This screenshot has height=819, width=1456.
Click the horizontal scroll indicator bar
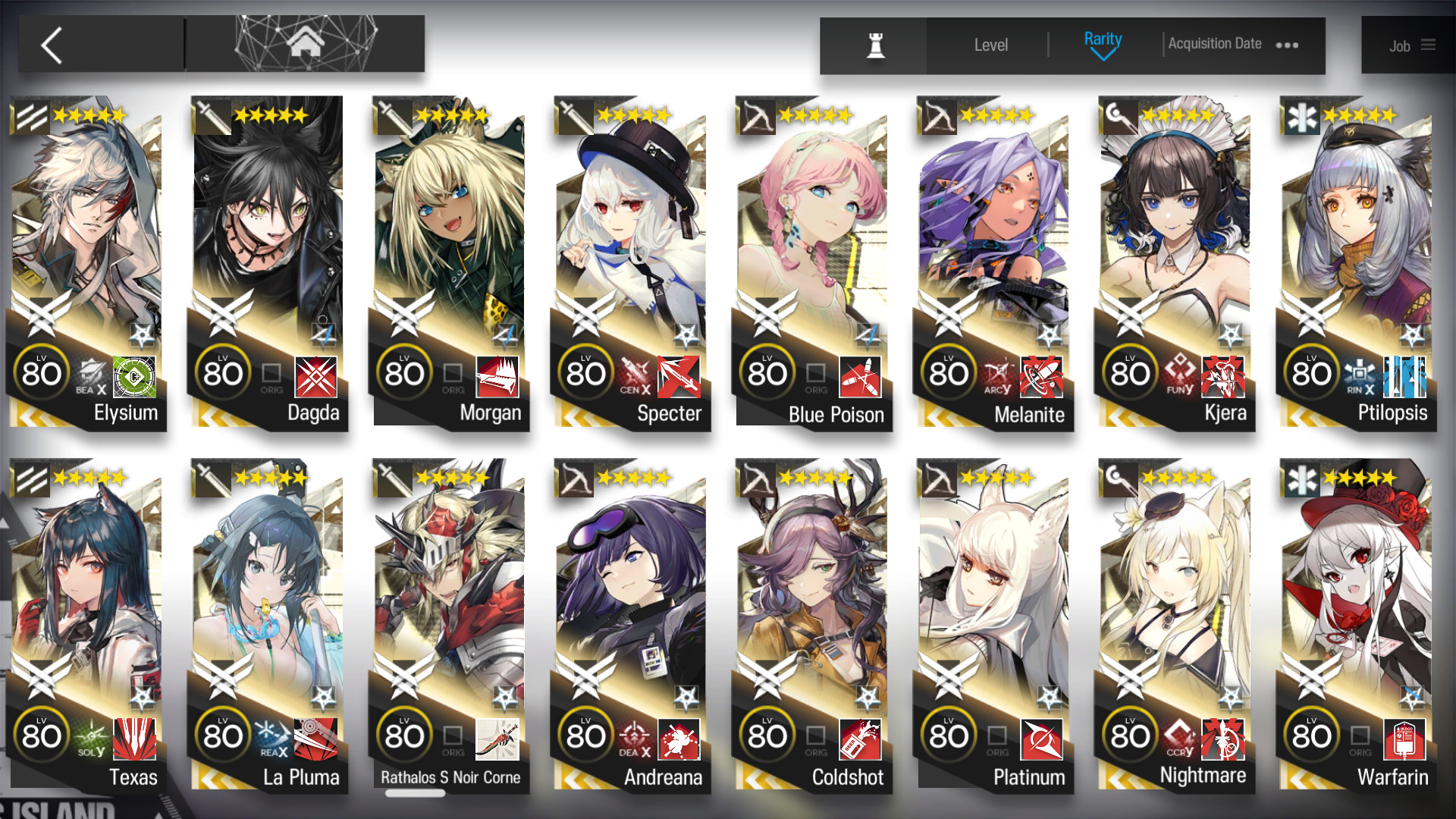(x=415, y=793)
